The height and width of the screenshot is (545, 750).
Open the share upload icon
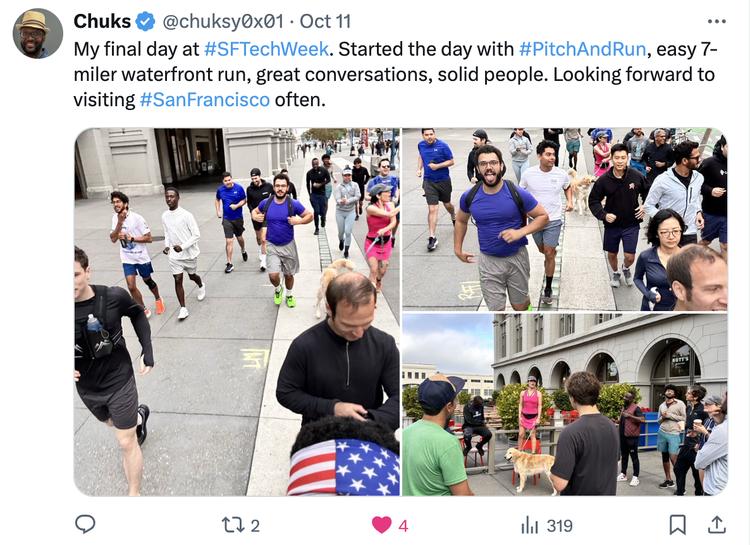(x=716, y=524)
